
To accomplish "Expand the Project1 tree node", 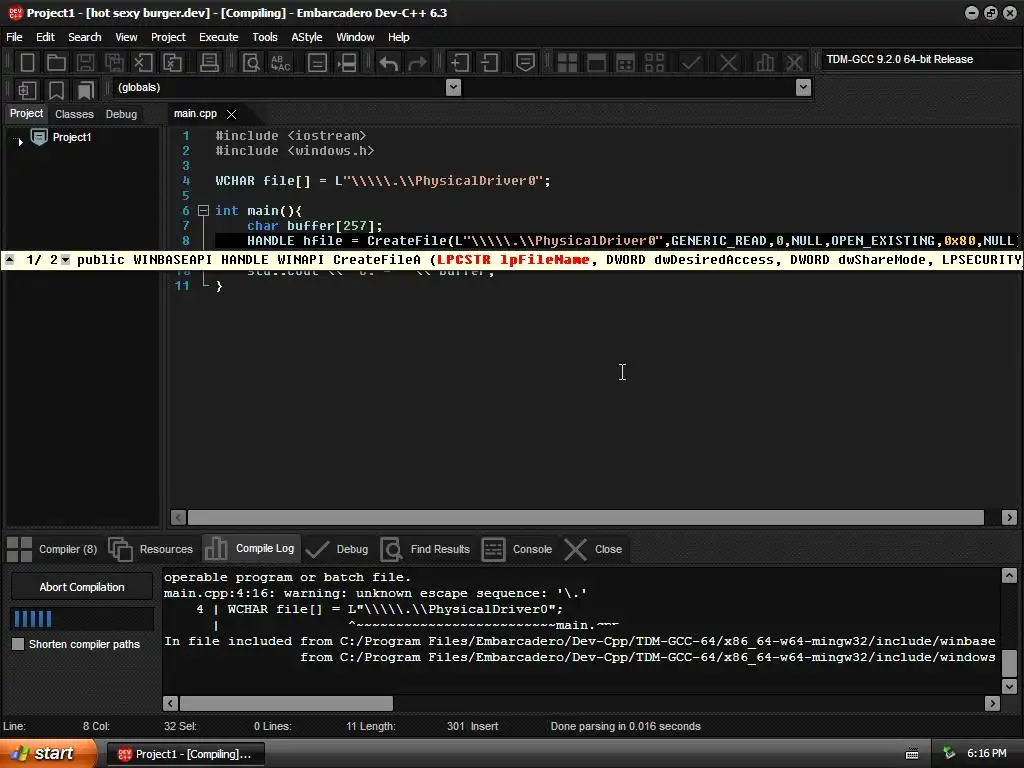I will point(20,141).
